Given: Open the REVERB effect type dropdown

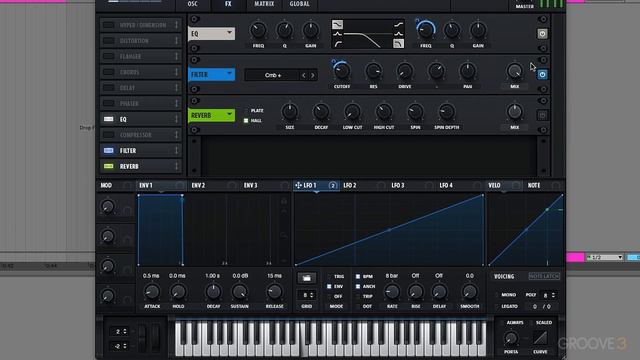Looking at the screenshot, I should point(211,116).
